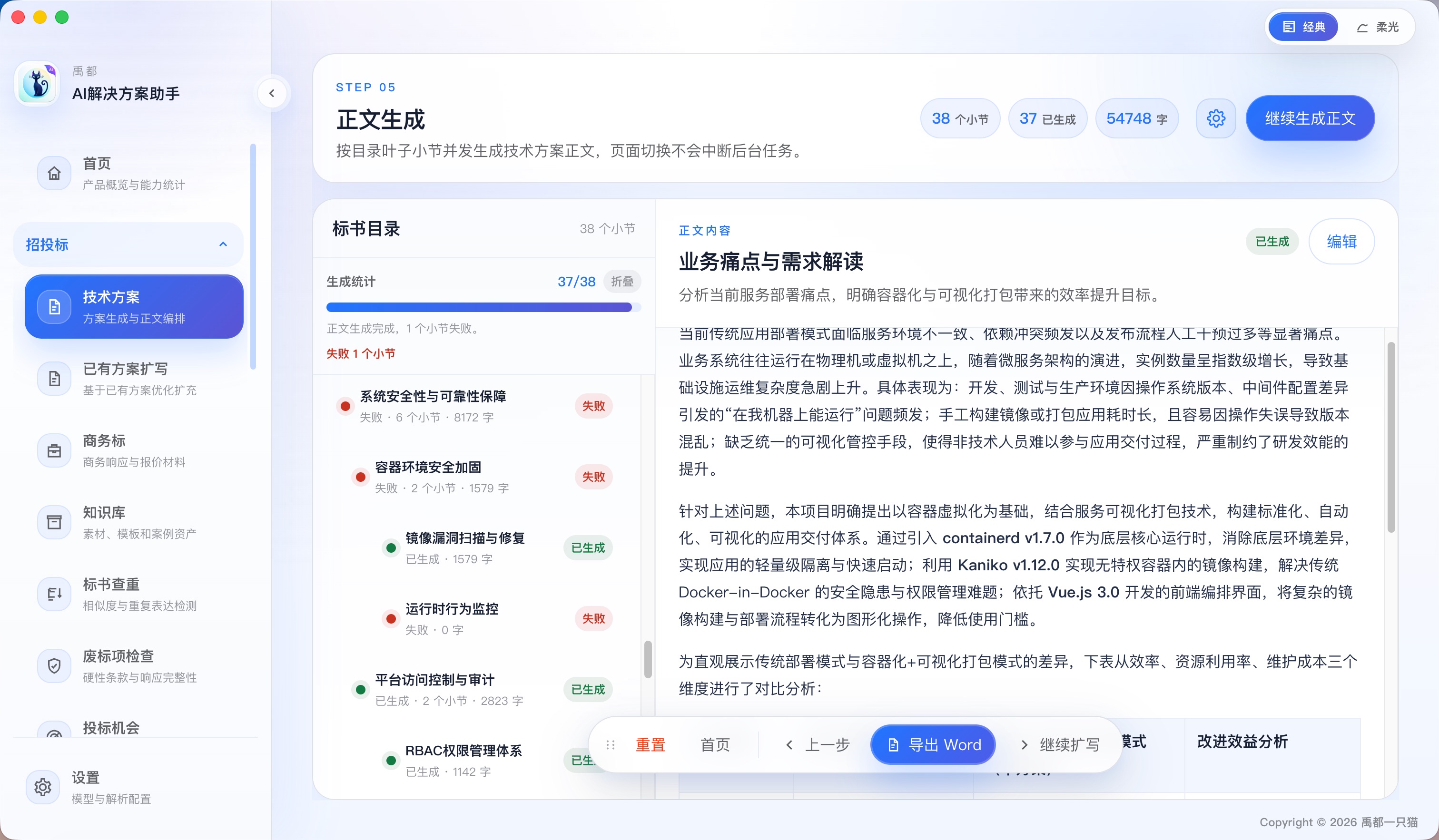The image size is (1439, 840).
Task: Click 继续扩写 in the floating toolbar
Action: (x=1060, y=745)
